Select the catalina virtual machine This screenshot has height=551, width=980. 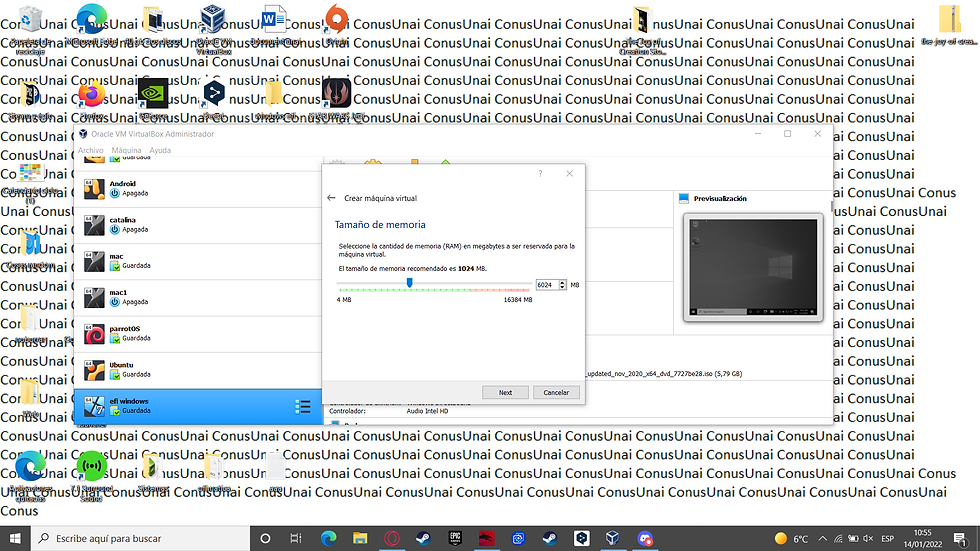coord(198,225)
